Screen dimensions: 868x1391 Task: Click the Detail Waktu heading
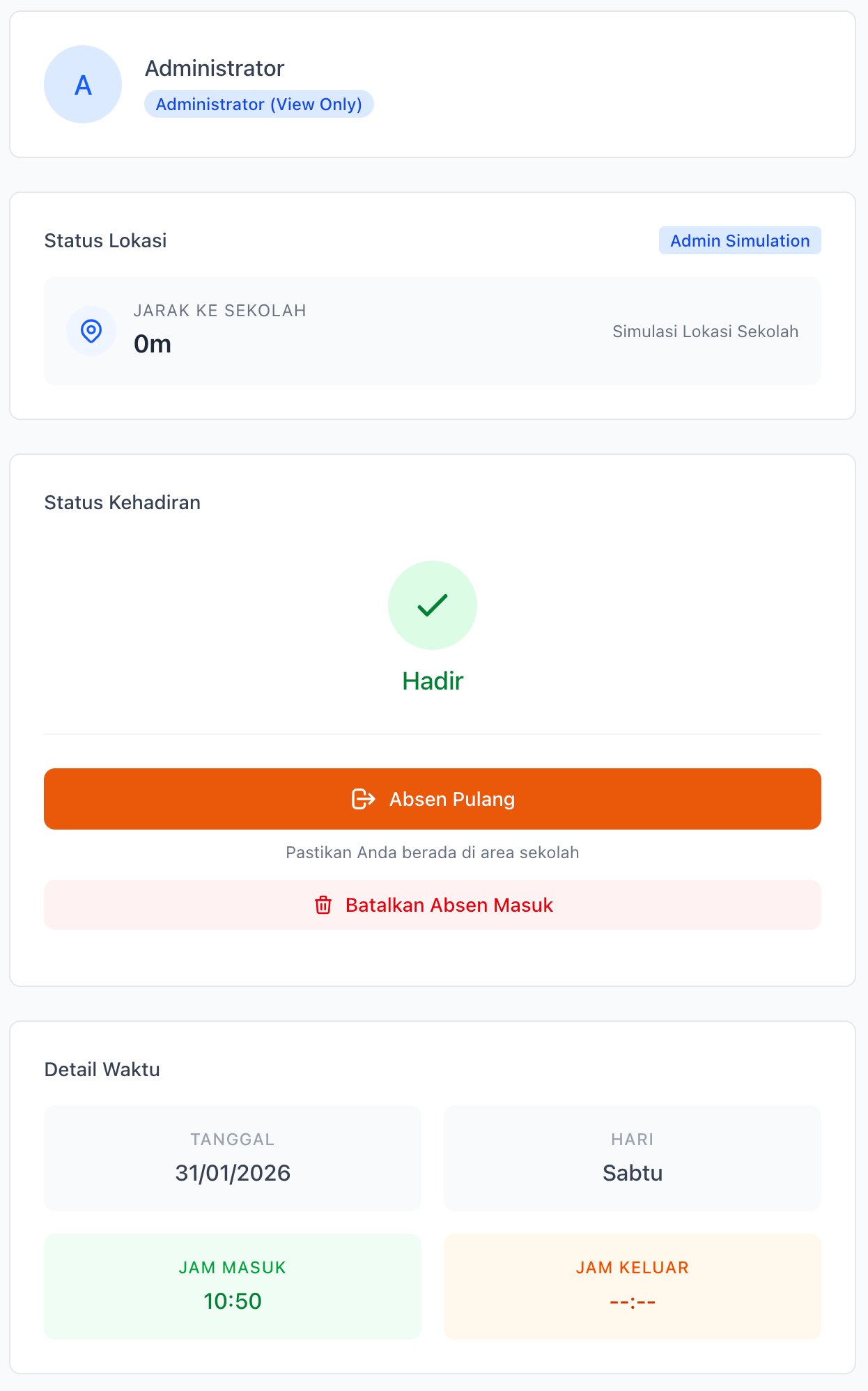[102, 1070]
